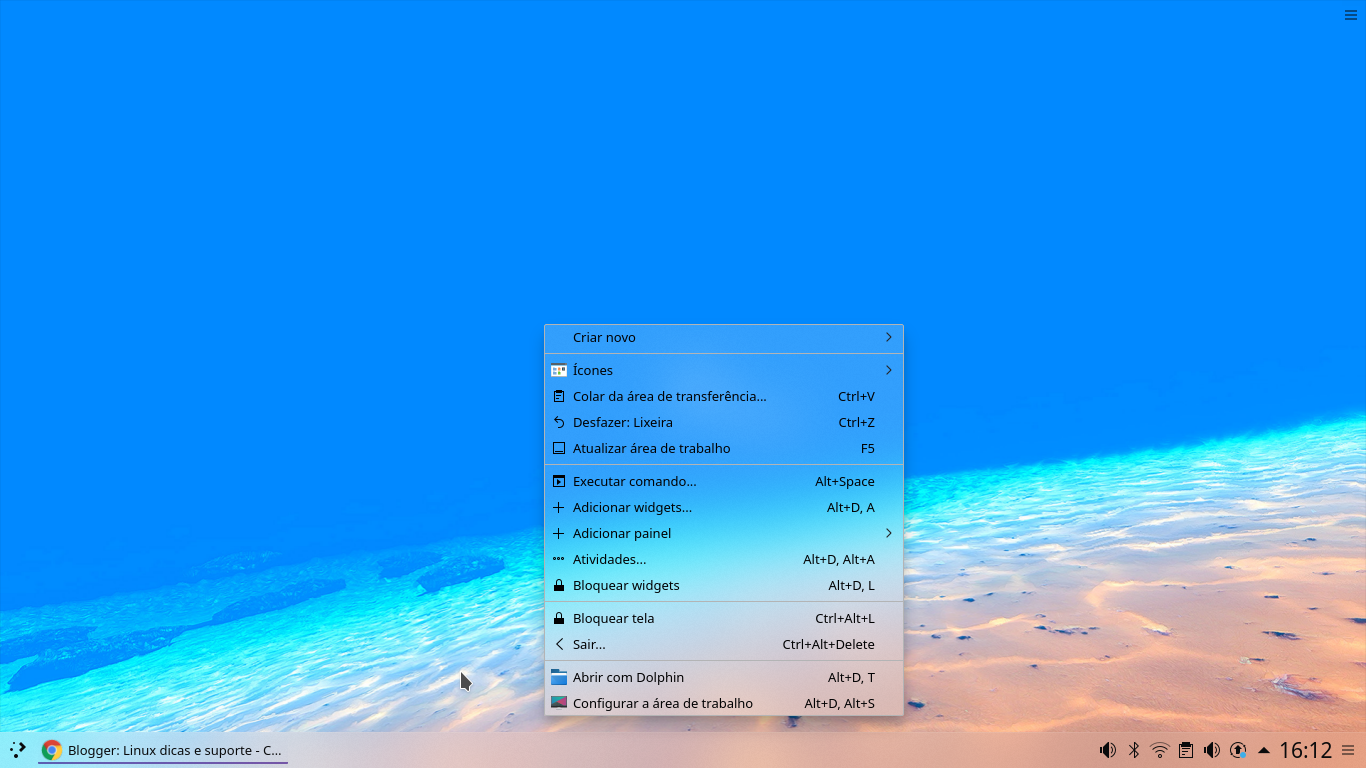The height and width of the screenshot is (768, 1366).
Task: Open the Wi-Fi network tray icon
Action: (x=1159, y=750)
